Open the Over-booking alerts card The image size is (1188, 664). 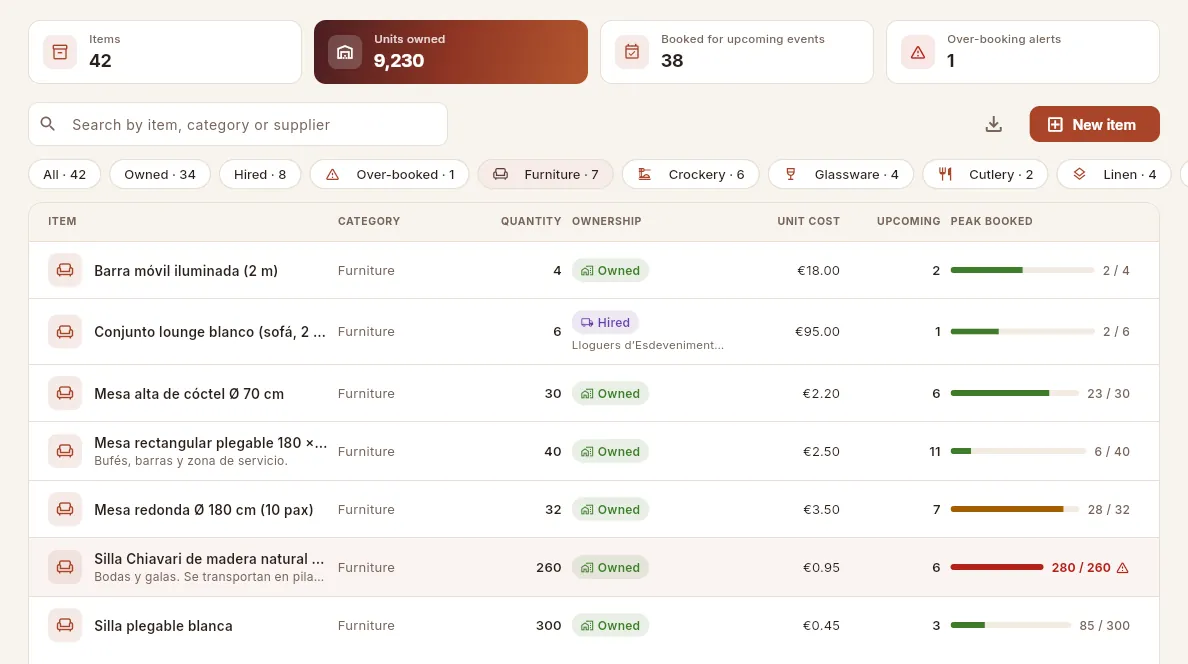tap(1023, 52)
